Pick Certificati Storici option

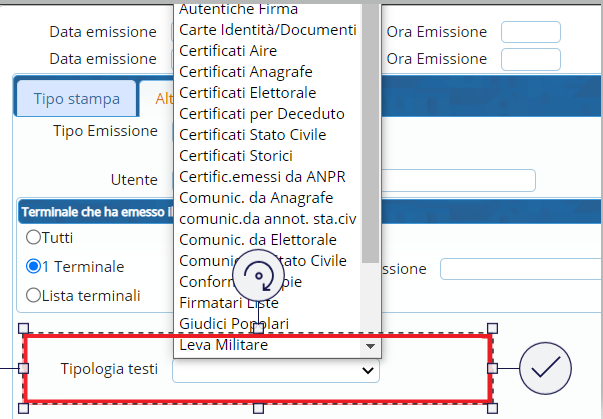coord(236,156)
